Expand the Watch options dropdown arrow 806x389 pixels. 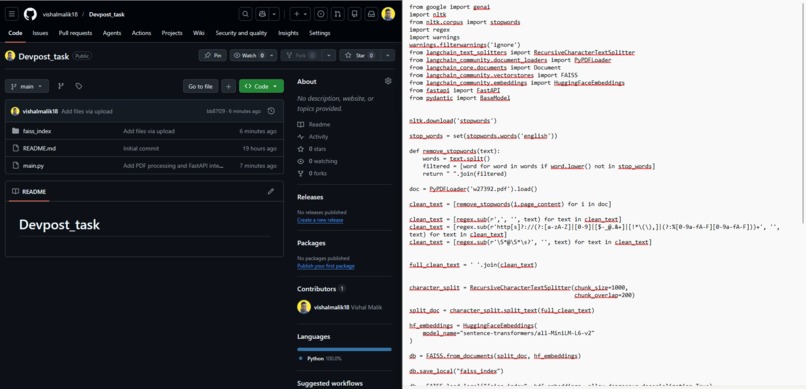(x=272, y=55)
